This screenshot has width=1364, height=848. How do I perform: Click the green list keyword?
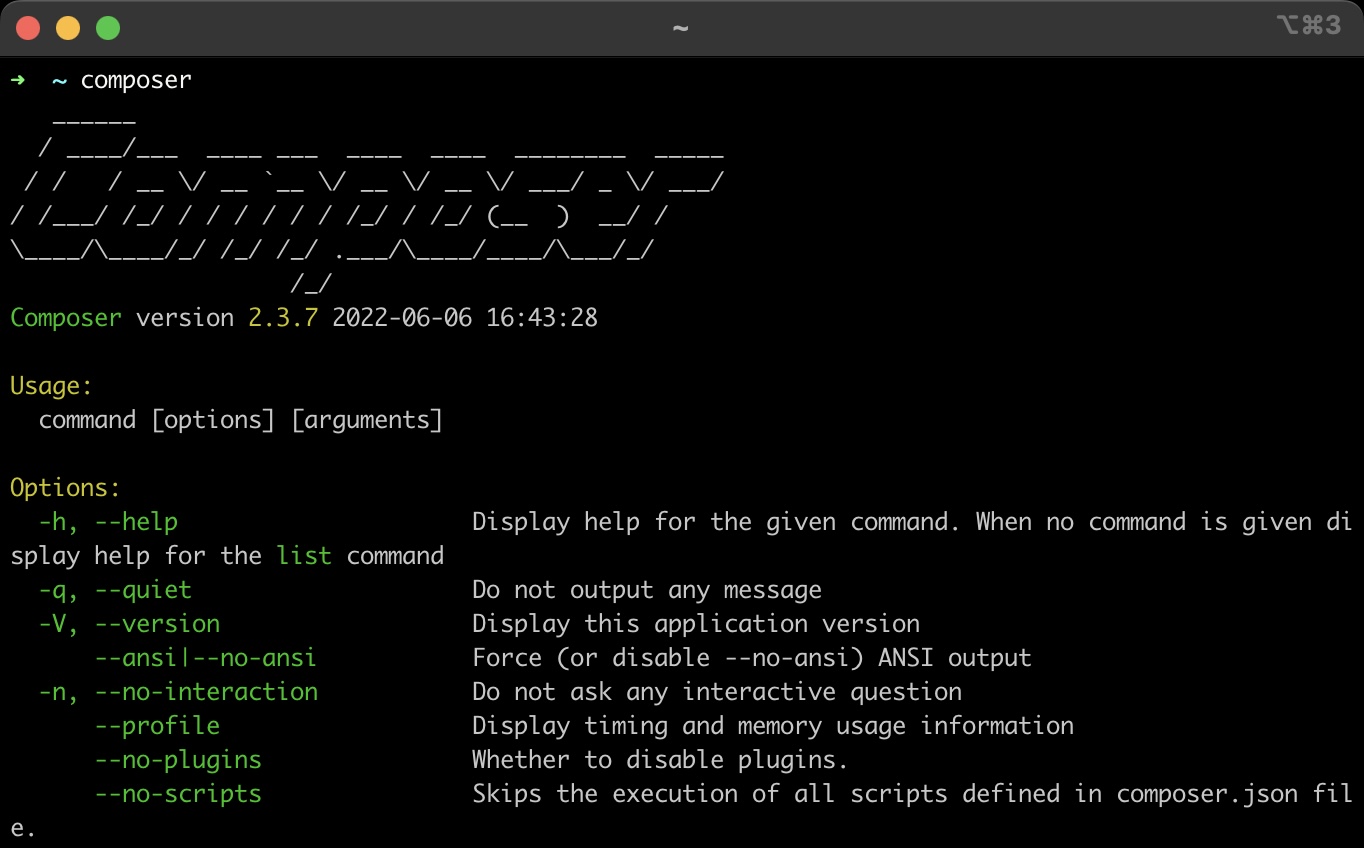tap(304, 555)
